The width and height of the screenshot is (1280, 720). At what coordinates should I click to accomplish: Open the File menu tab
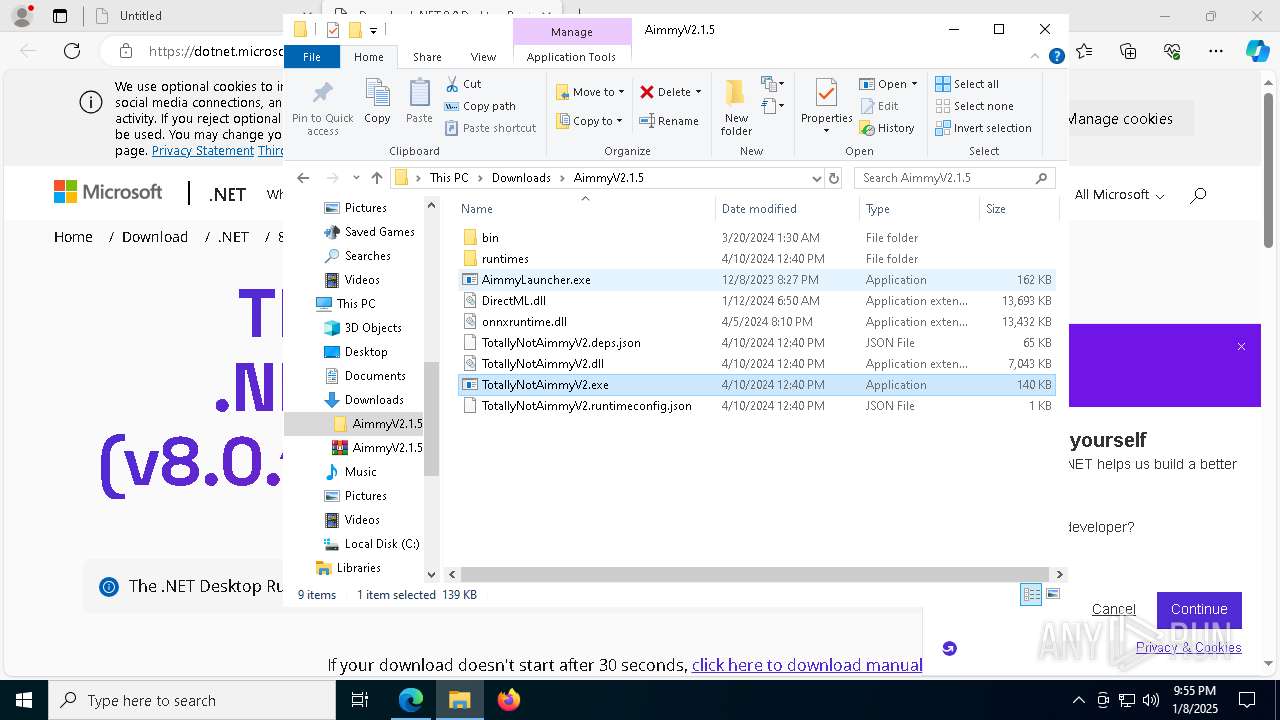(x=312, y=57)
